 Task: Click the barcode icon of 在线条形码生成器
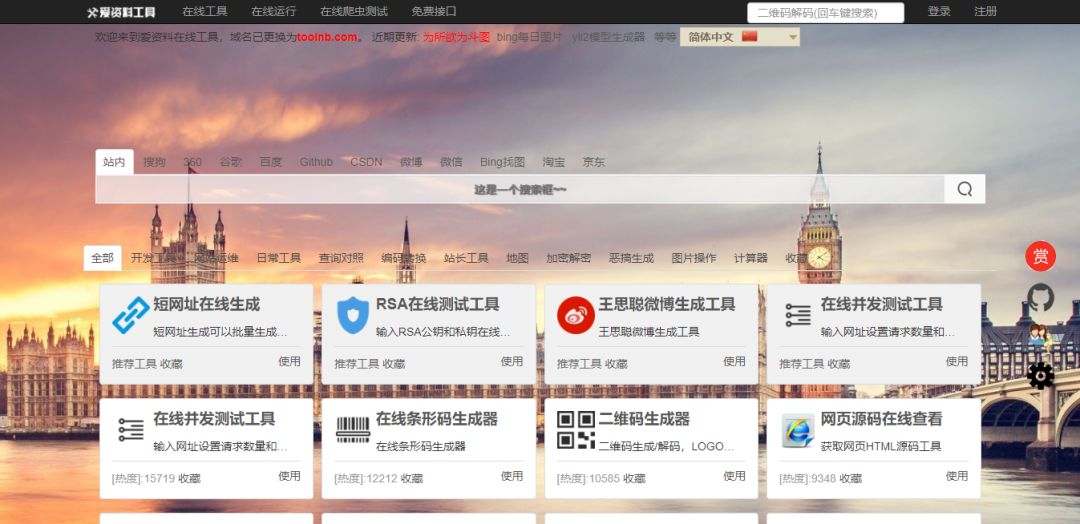353,430
